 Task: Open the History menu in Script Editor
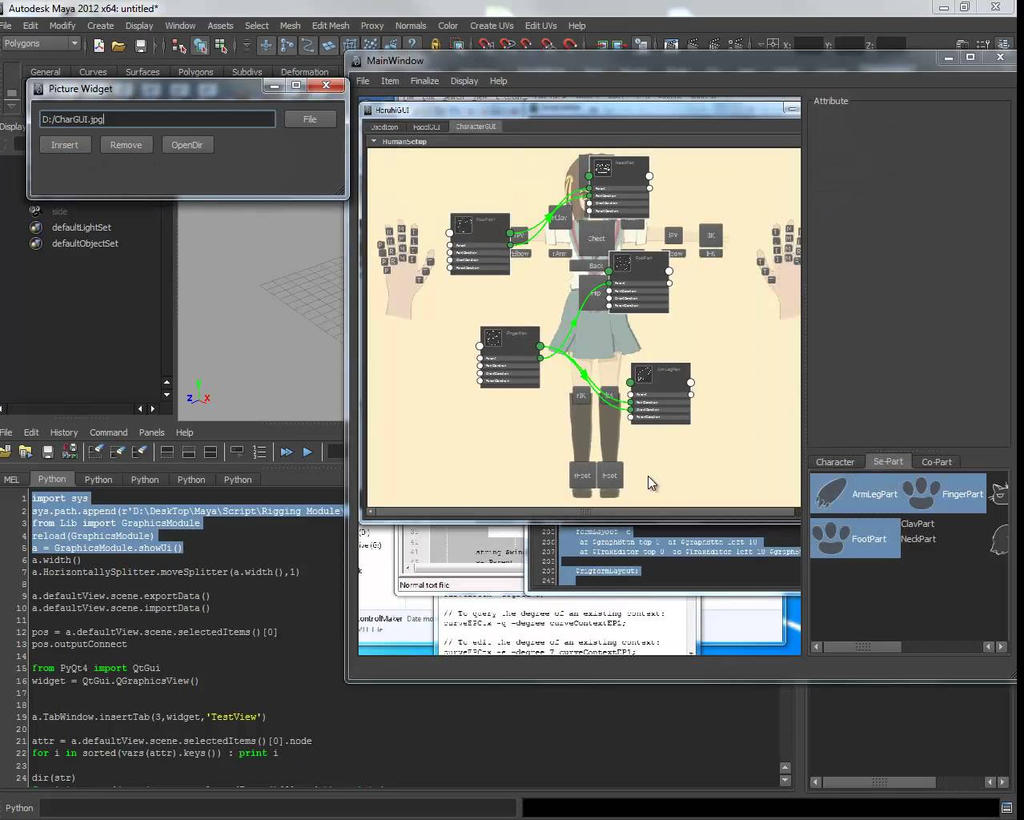point(63,432)
